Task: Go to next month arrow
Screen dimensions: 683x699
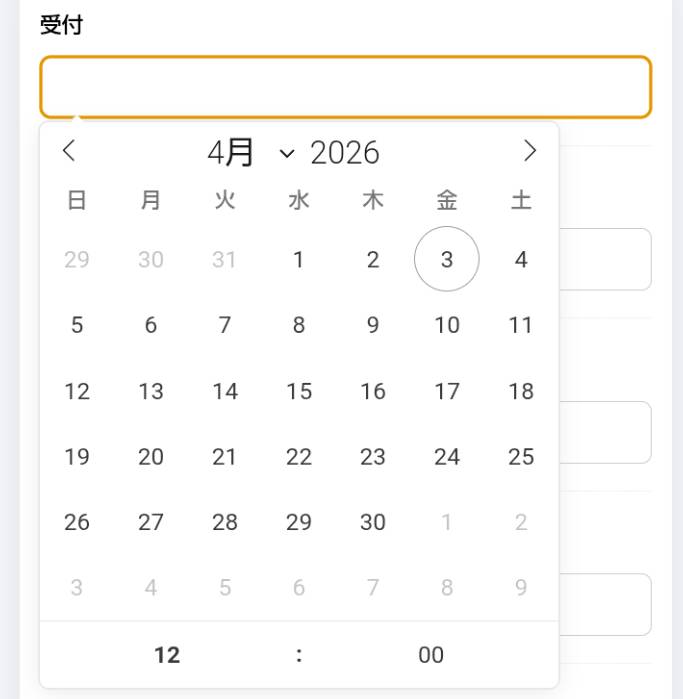Action: pos(530,151)
